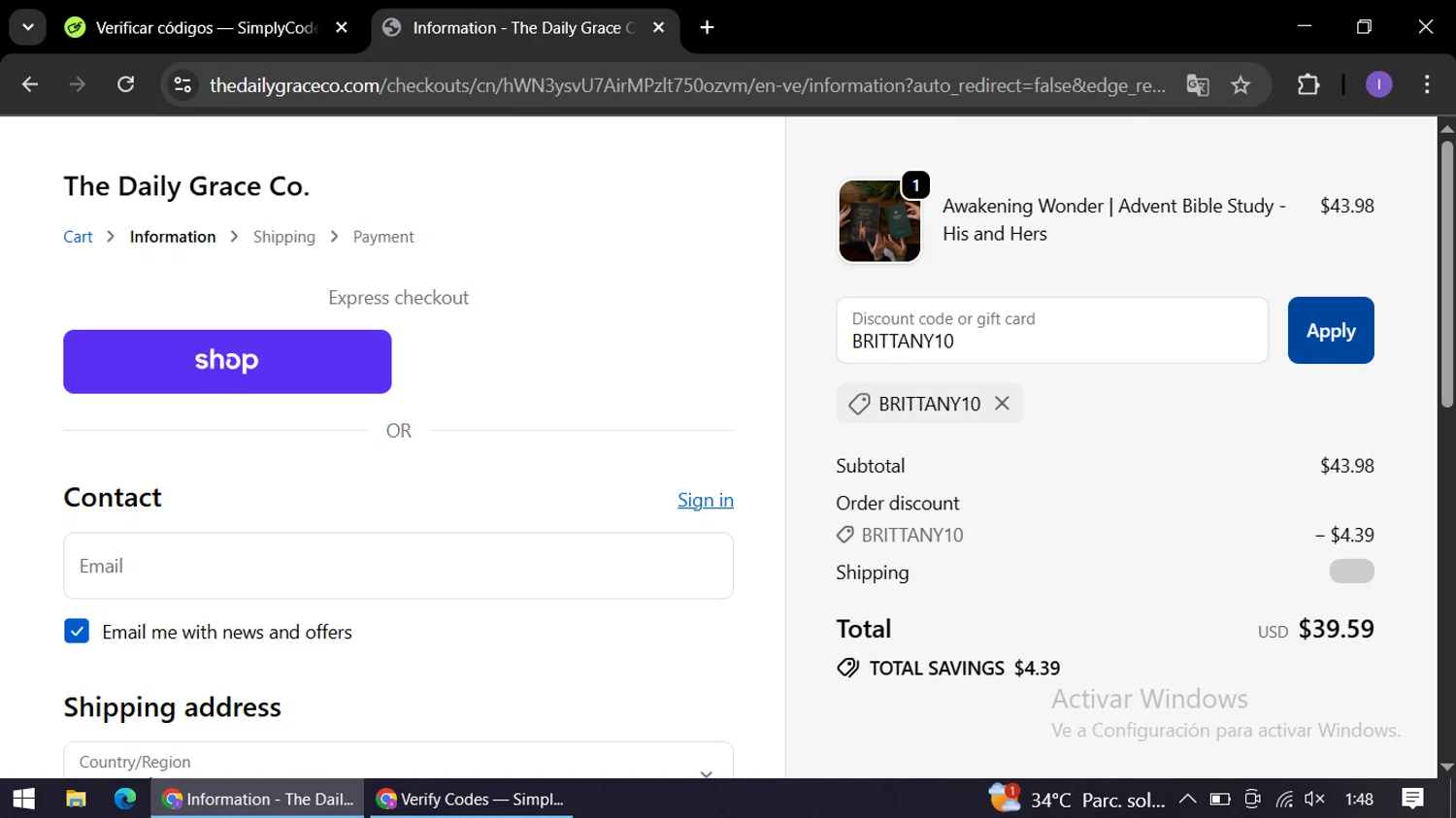
Task: Click the order total $39.59
Action: (1337, 629)
